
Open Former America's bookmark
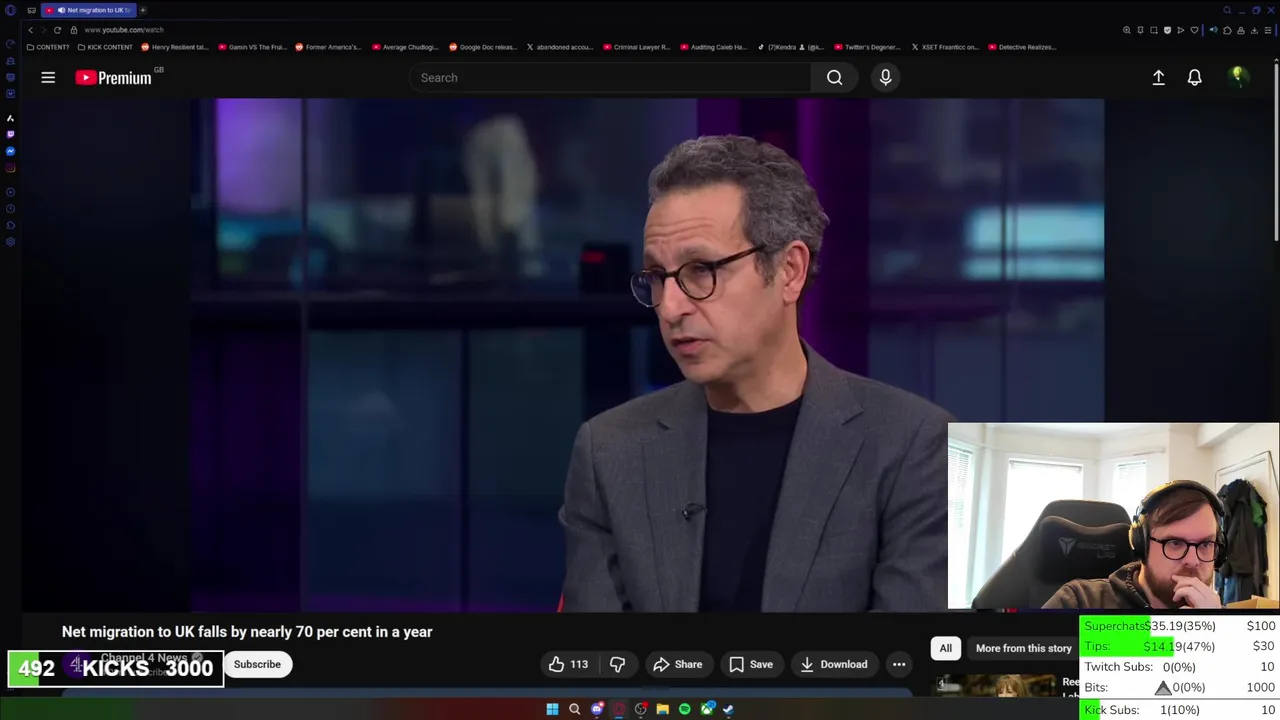[x=328, y=47]
